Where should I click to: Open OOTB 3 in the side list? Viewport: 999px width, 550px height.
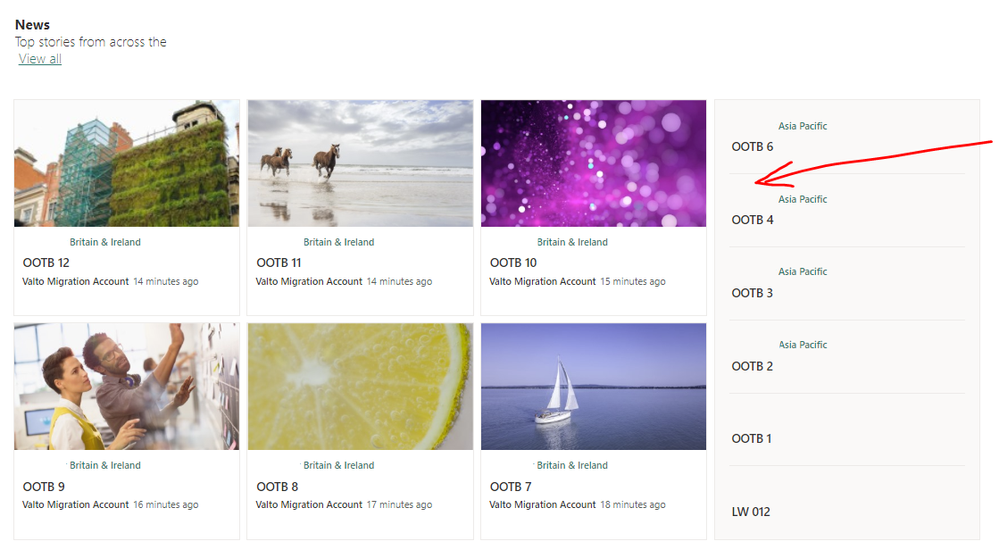point(752,293)
